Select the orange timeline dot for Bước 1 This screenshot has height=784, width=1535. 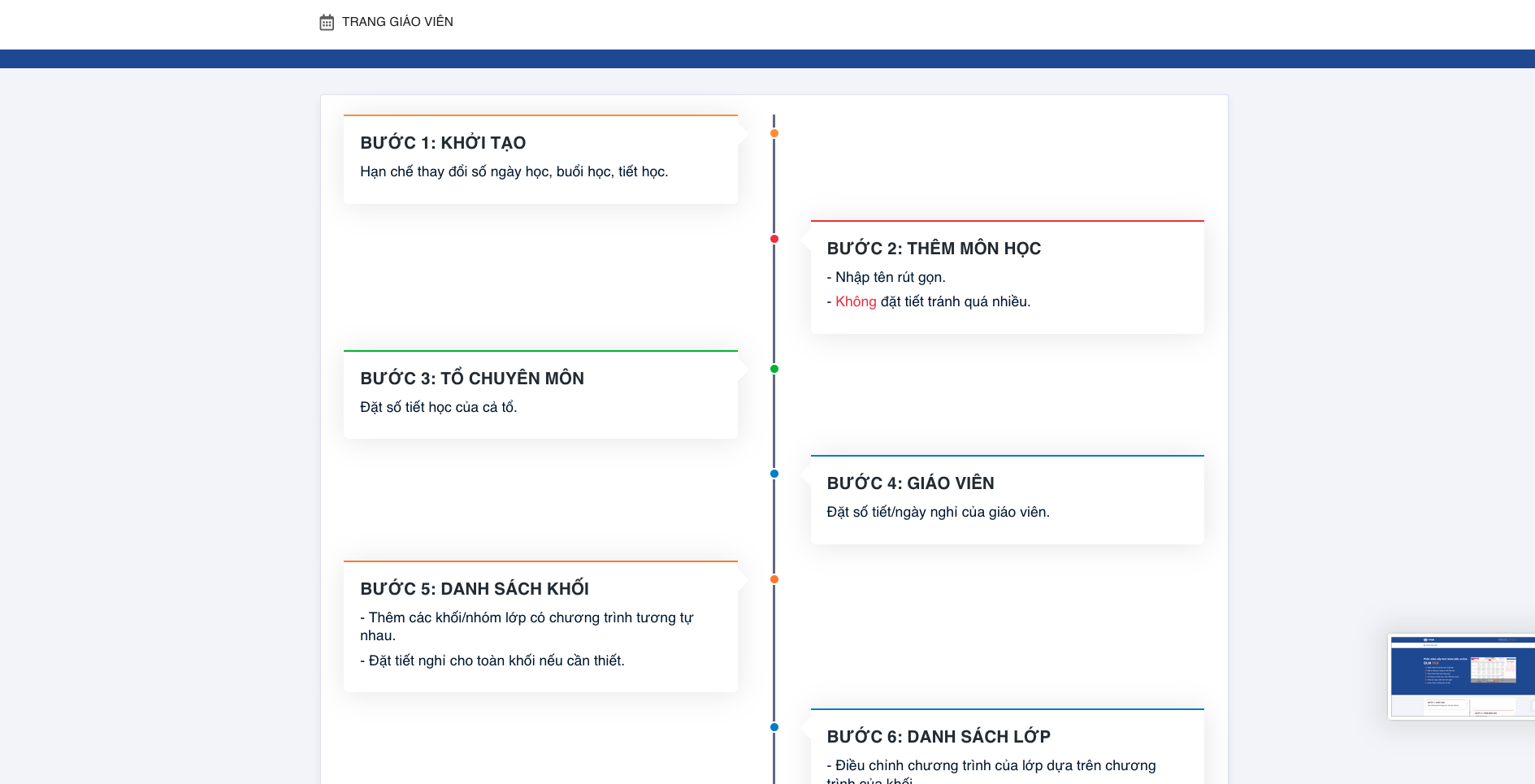(774, 133)
